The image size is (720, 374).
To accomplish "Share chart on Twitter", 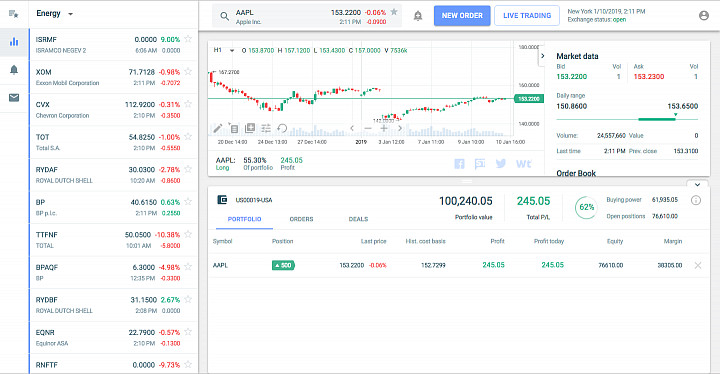I will pyautogui.click(x=501, y=164).
